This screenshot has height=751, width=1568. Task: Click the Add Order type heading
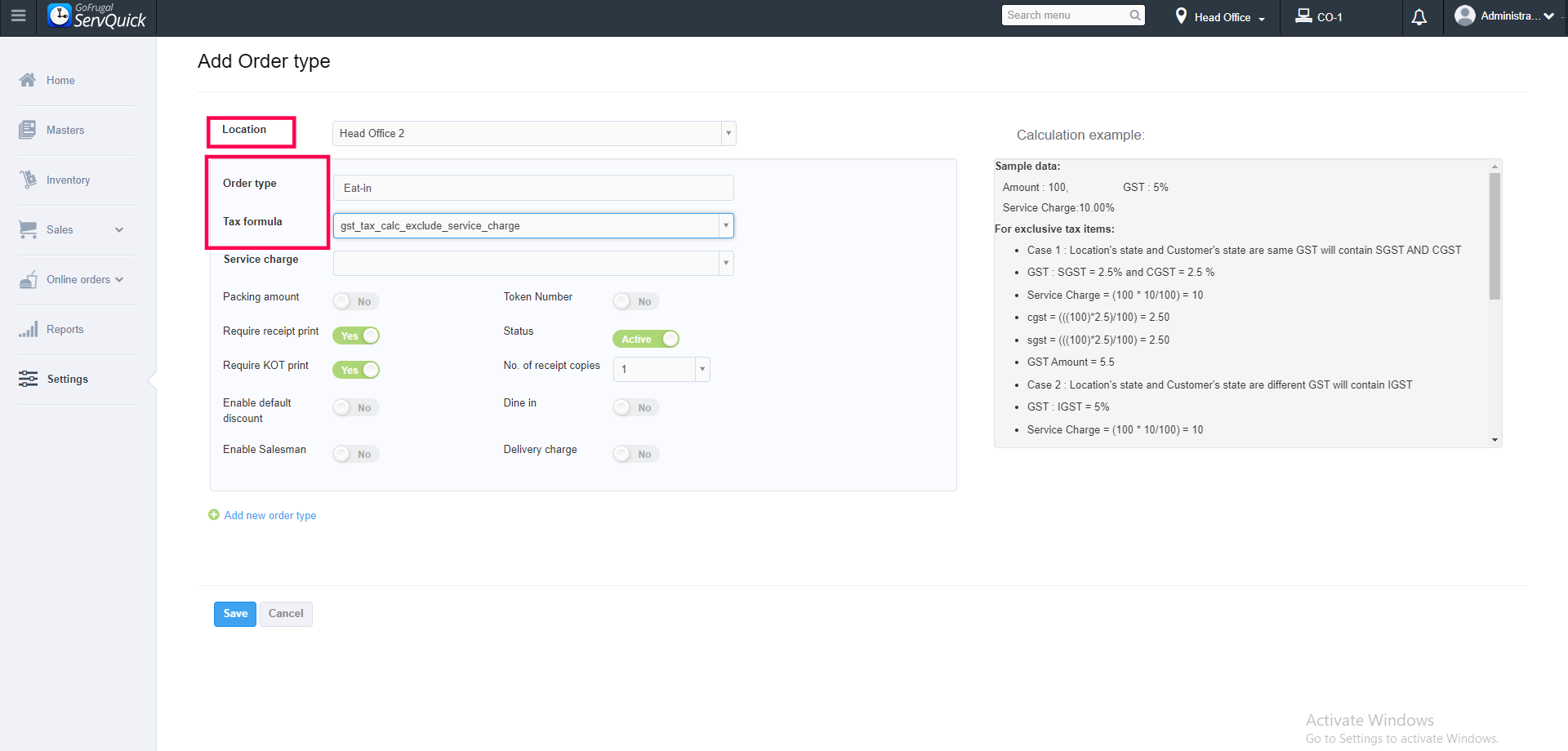tap(264, 61)
